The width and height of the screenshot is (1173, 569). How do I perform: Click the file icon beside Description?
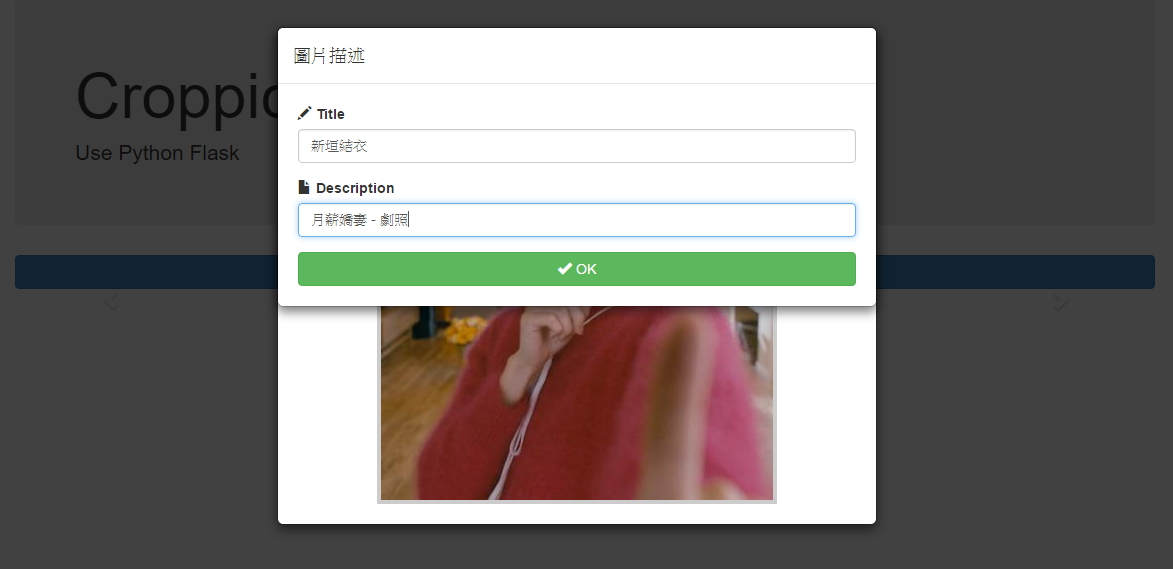click(x=303, y=187)
